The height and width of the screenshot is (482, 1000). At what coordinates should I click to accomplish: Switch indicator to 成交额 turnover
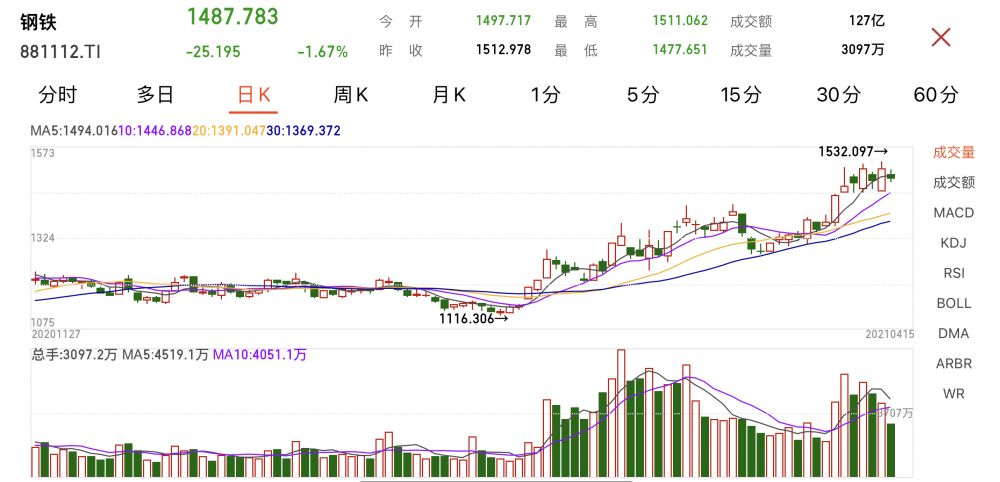click(953, 183)
